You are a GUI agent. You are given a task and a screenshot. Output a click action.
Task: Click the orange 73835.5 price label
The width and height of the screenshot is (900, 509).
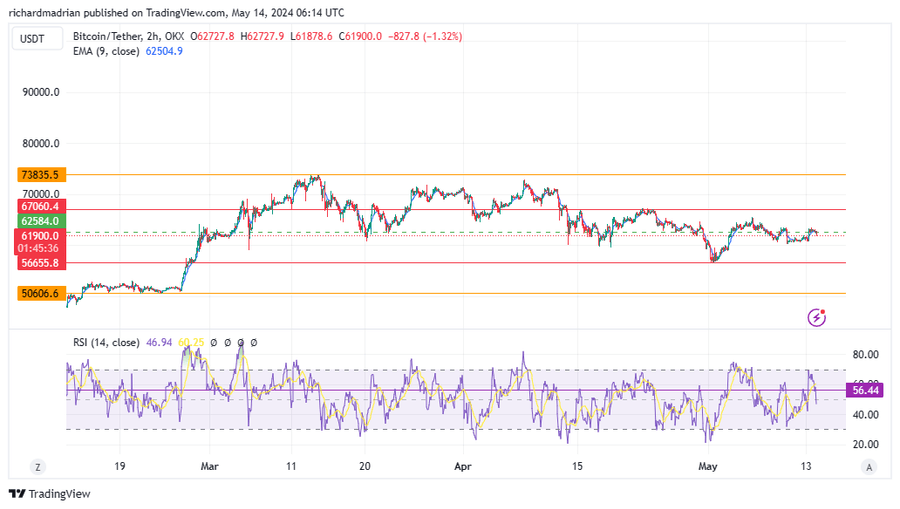point(40,174)
